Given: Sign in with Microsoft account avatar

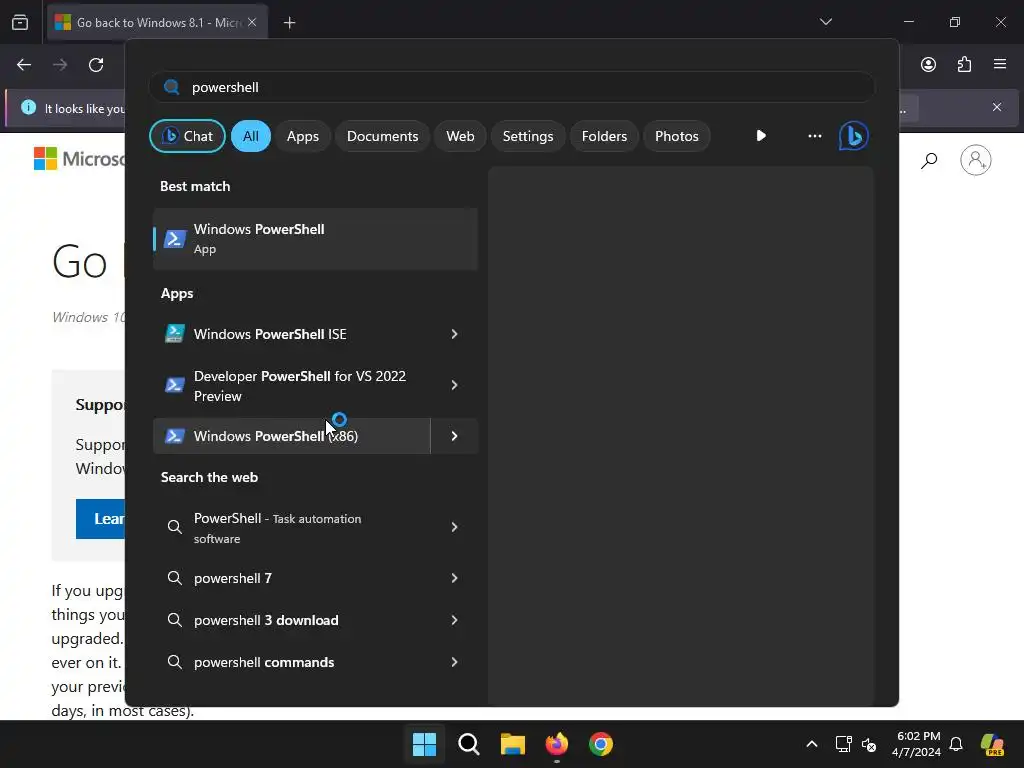Looking at the screenshot, I should 976,160.
